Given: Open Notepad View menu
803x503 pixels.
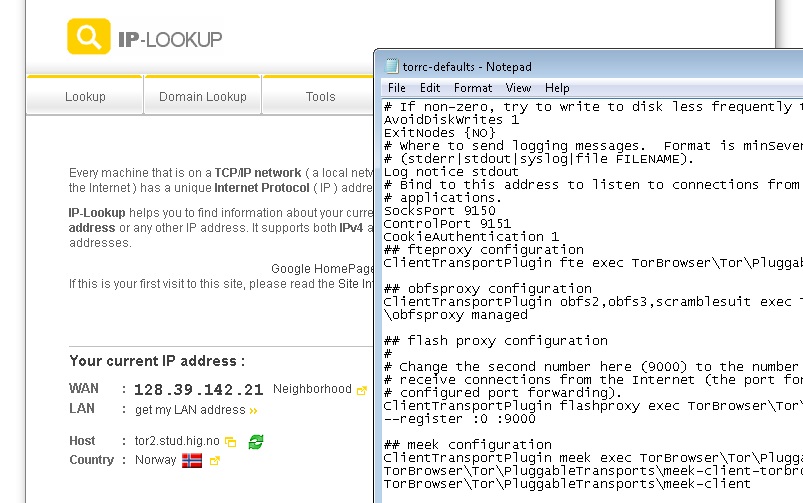Looking at the screenshot, I should 518,88.
